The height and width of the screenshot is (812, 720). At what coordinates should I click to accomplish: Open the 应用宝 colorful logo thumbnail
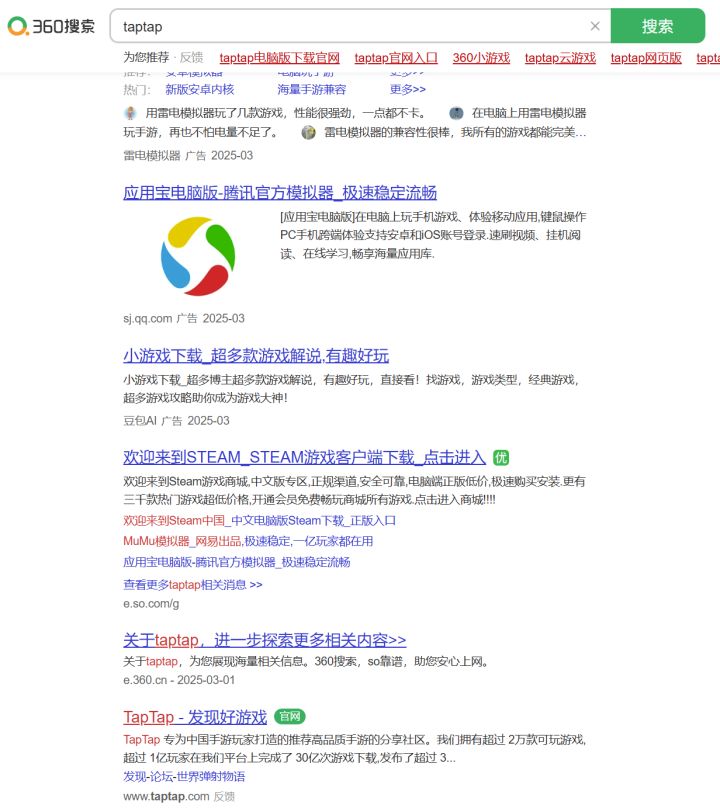click(x=198, y=256)
